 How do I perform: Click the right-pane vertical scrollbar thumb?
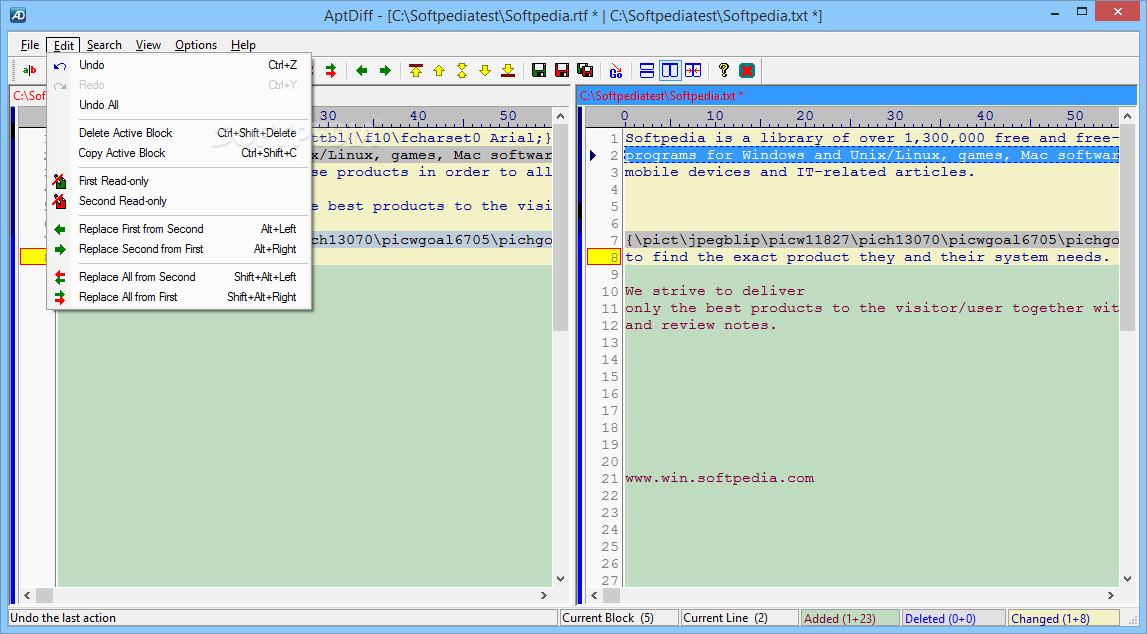[x=1127, y=227]
